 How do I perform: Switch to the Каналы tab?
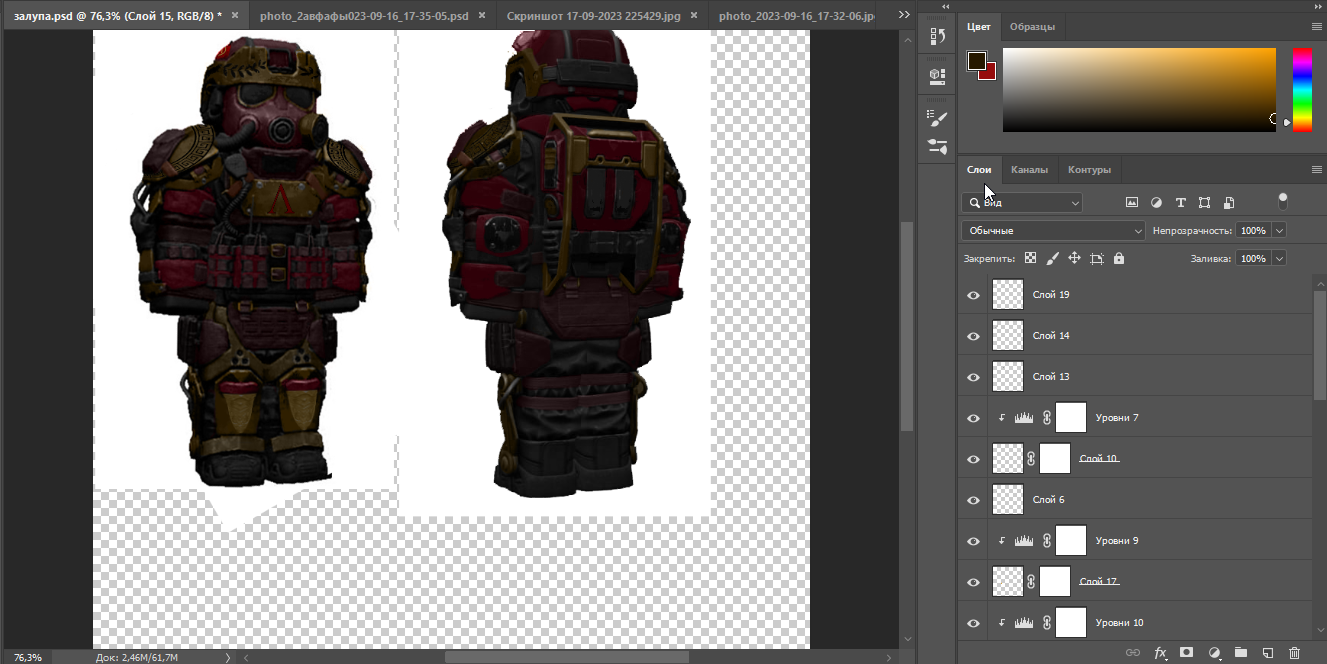click(1029, 170)
